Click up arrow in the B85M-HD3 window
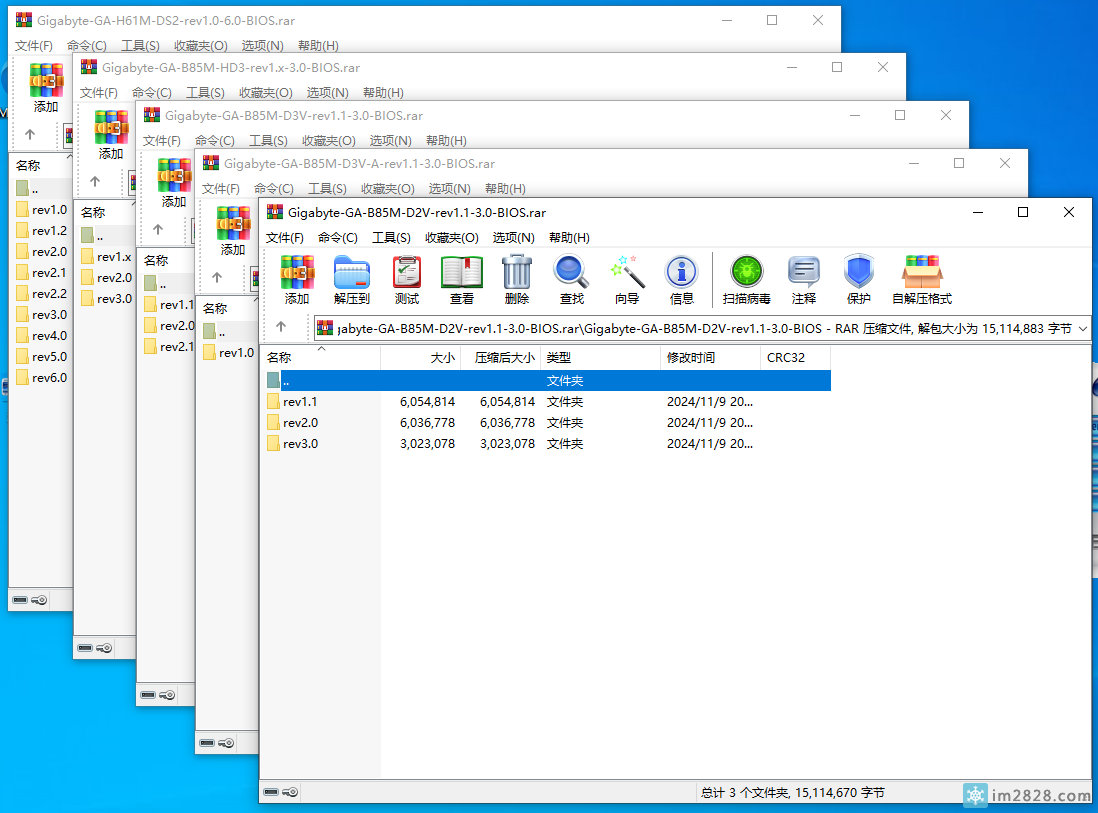Image resolution: width=1098 pixels, height=813 pixels. tap(95, 182)
